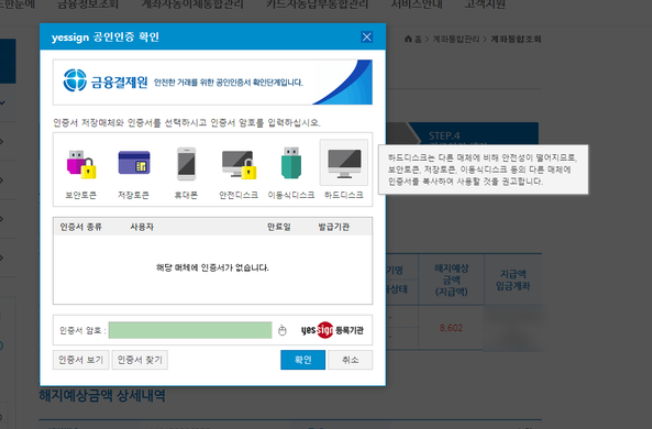Click the 인증서 보기 button
Viewport: 652px width, 429px height.
pyautogui.click(x=81, y=360)
